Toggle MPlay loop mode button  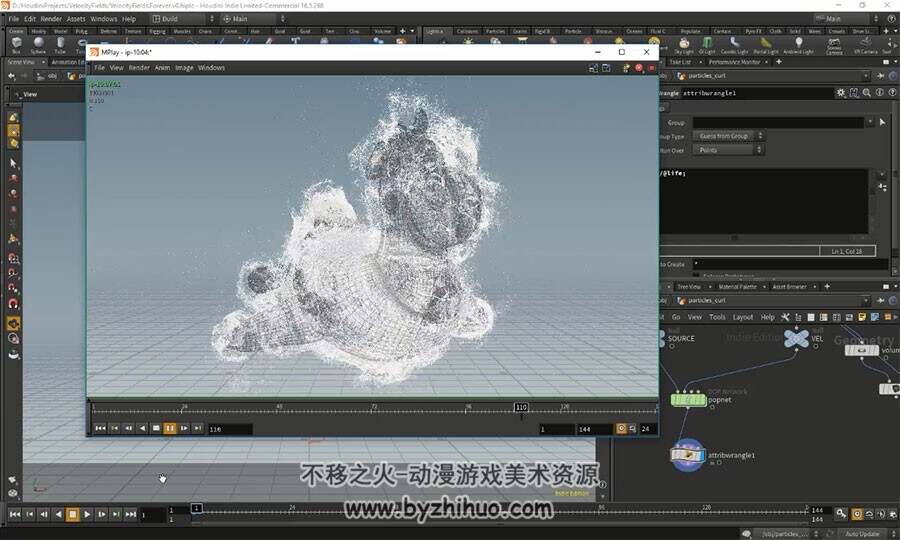pyautogui.click(x=633, y=428)
